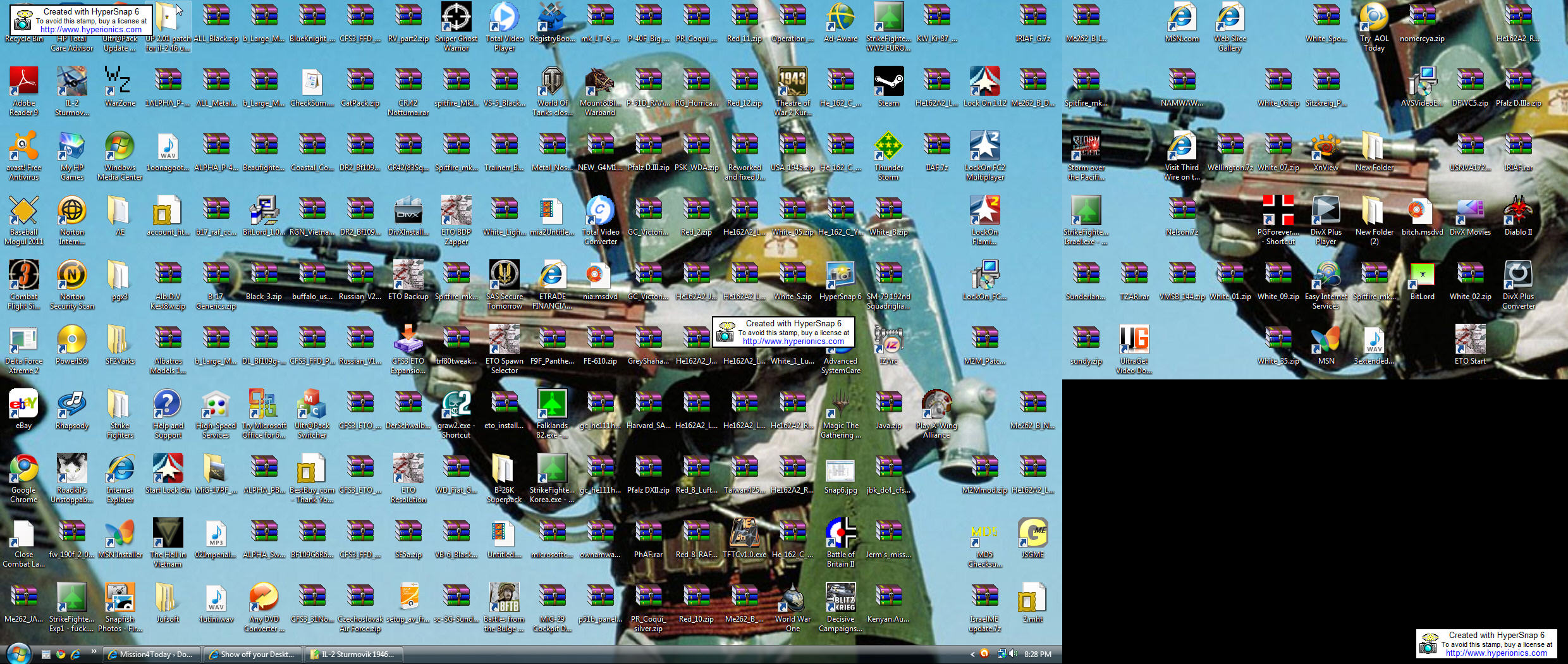The height and width of the screenshot is (664, 1568).
Task: Select the Jufsoft folder icon
Action: [168, 603]
